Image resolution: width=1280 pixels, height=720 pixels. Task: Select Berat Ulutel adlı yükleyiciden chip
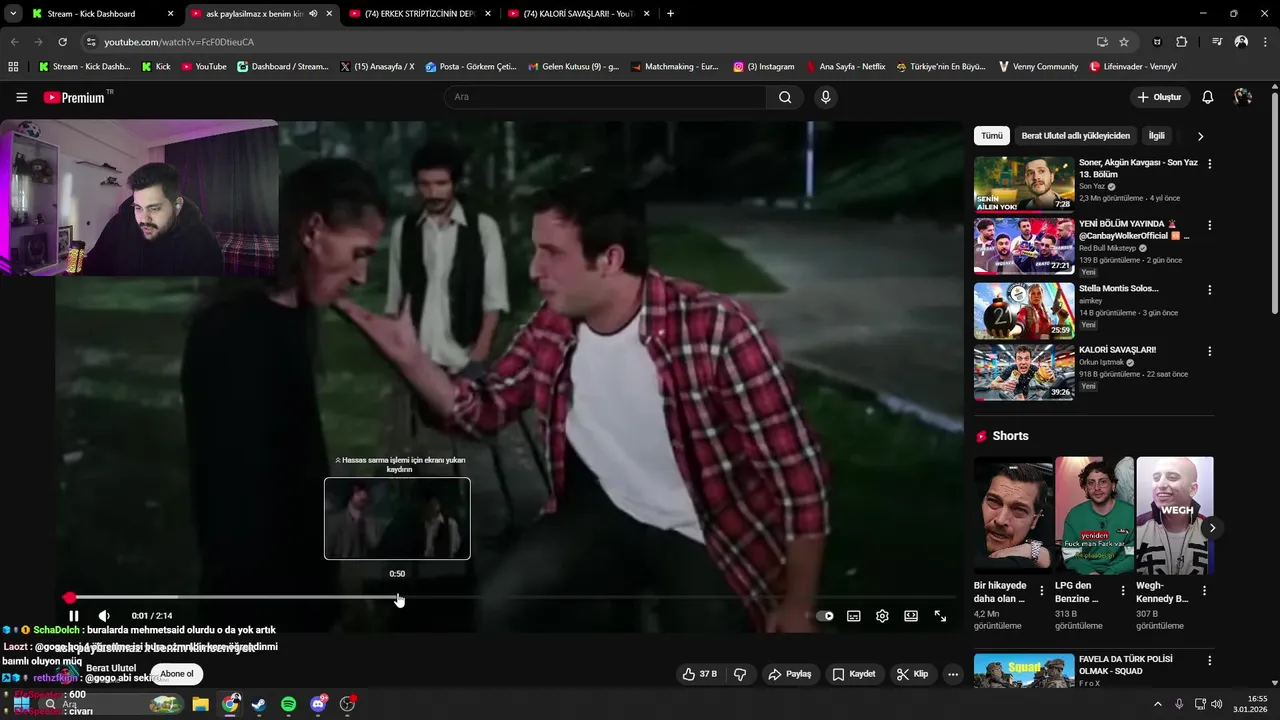[x=1075, y=136]
